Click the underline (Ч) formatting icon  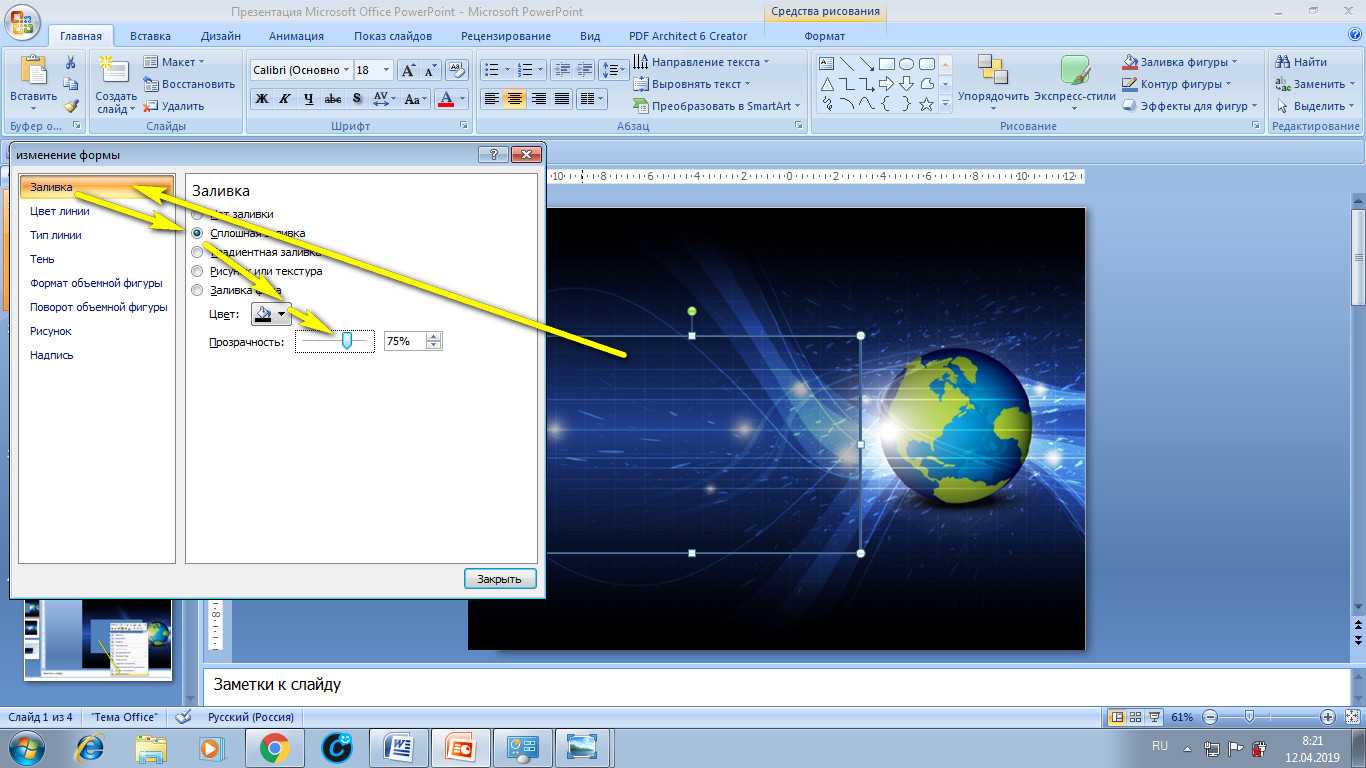pyautogui.click(x=308, y=99)
